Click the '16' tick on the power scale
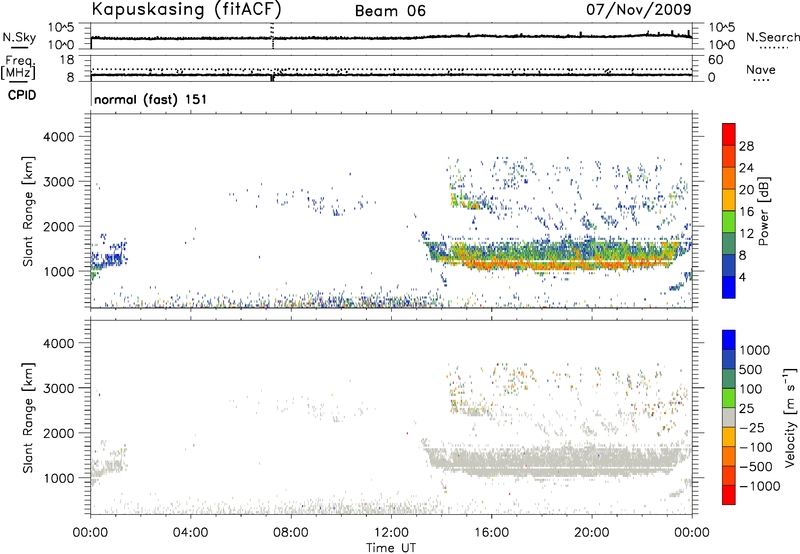This screenshot has height=554, width=800. [x=746, y=212]
